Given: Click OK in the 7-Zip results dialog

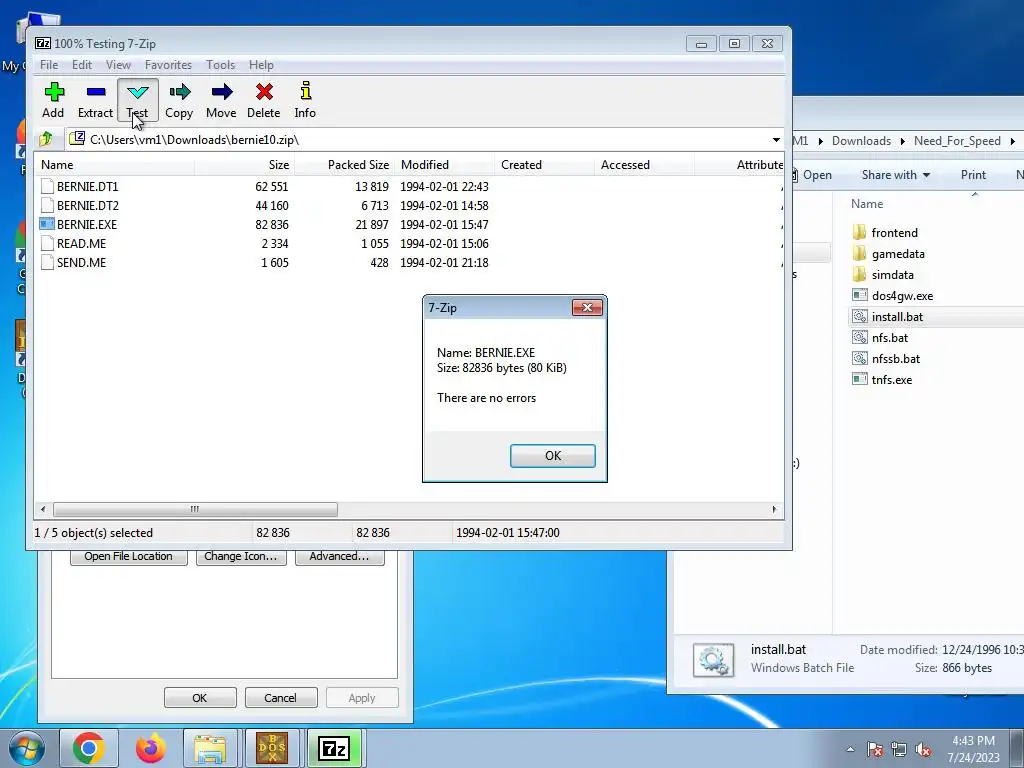Looking at the screenshot, I should (x=552, y=456).
